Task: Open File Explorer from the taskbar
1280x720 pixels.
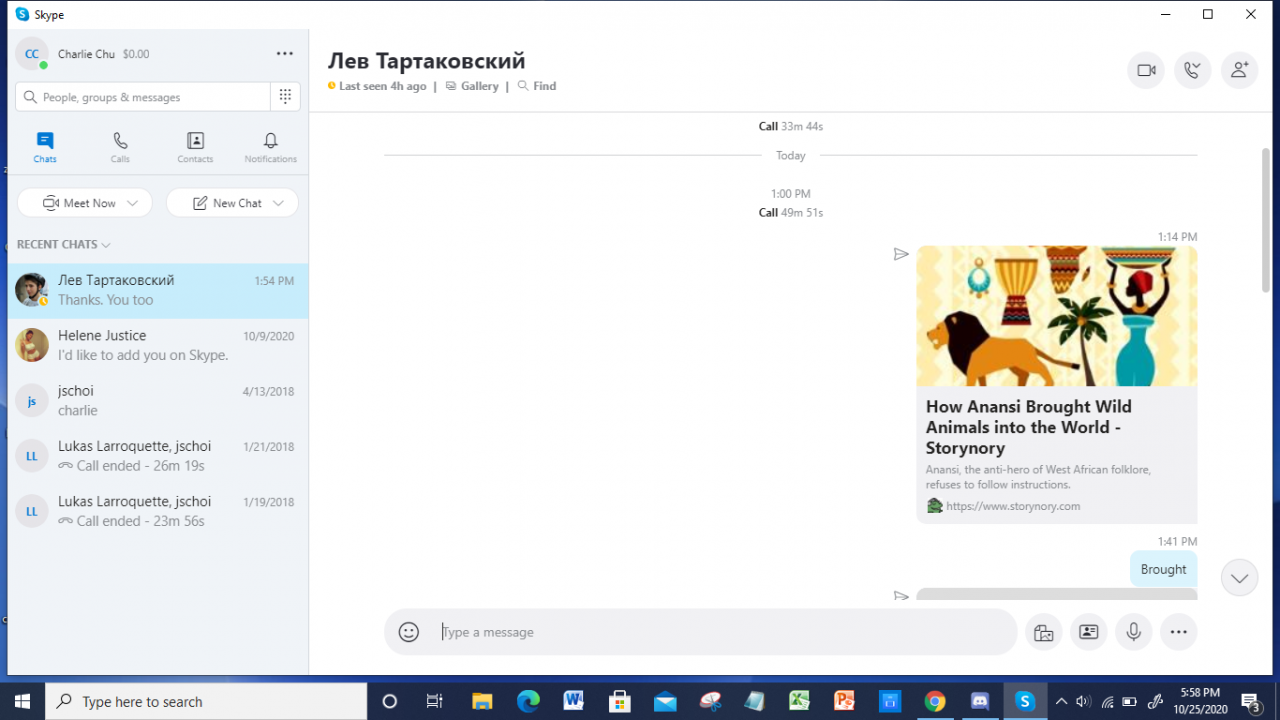Action: [483, 701]
